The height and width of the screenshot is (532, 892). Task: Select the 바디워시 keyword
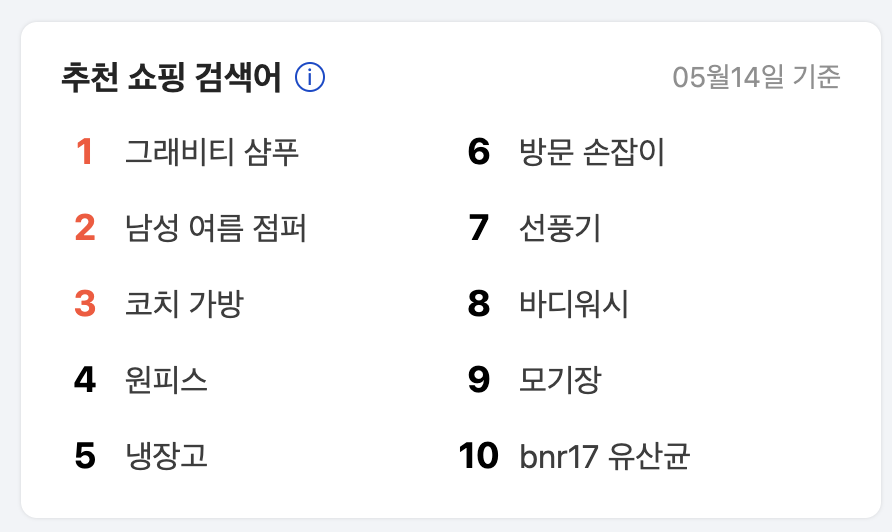(573, 304)
